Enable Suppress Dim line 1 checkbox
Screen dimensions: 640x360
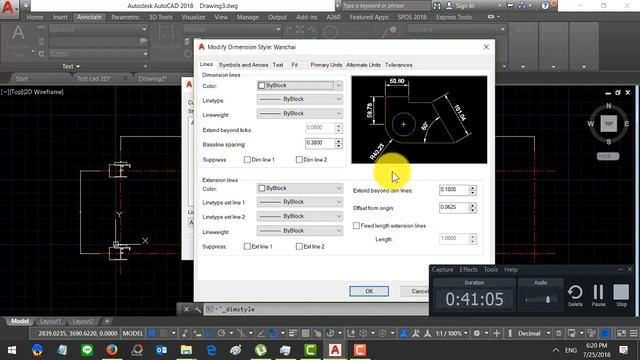[247, 160]
